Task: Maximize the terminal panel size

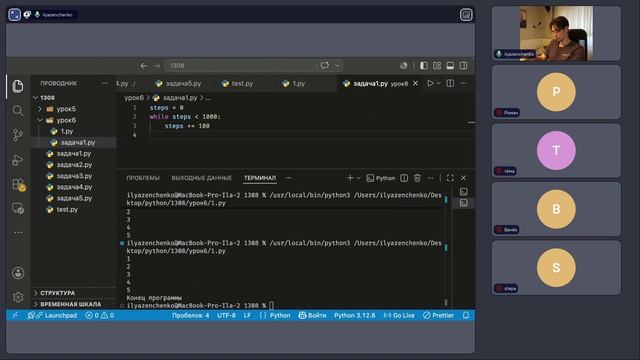Action: pyautogui.click(x=450, y=178)
